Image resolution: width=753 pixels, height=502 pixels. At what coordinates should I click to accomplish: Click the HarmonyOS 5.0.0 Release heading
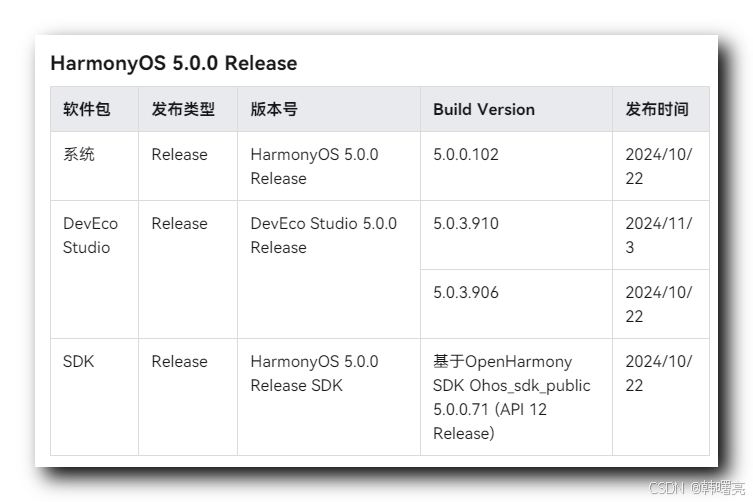tap(173, 63)
